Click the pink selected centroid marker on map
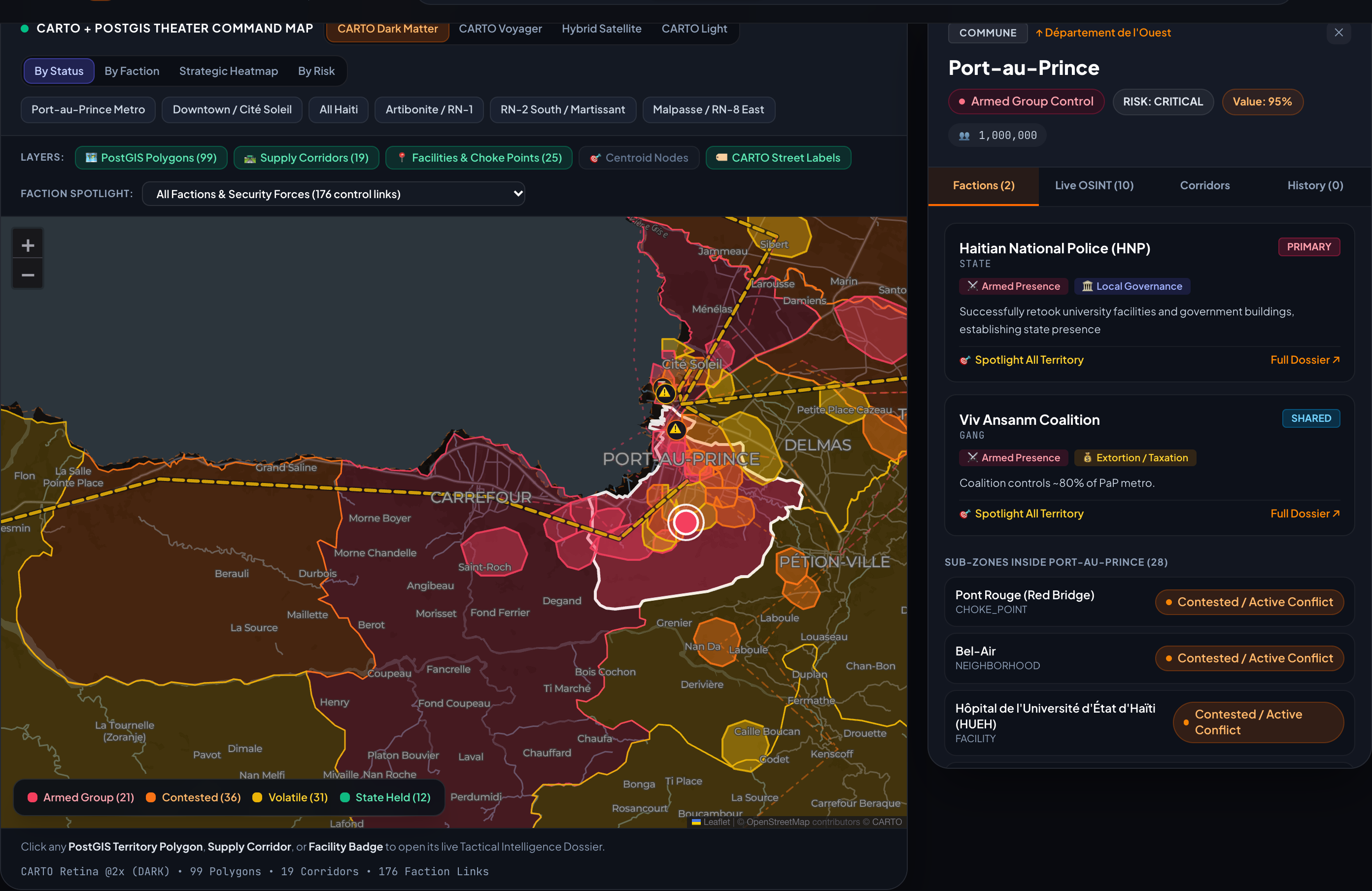 point(686,522)
